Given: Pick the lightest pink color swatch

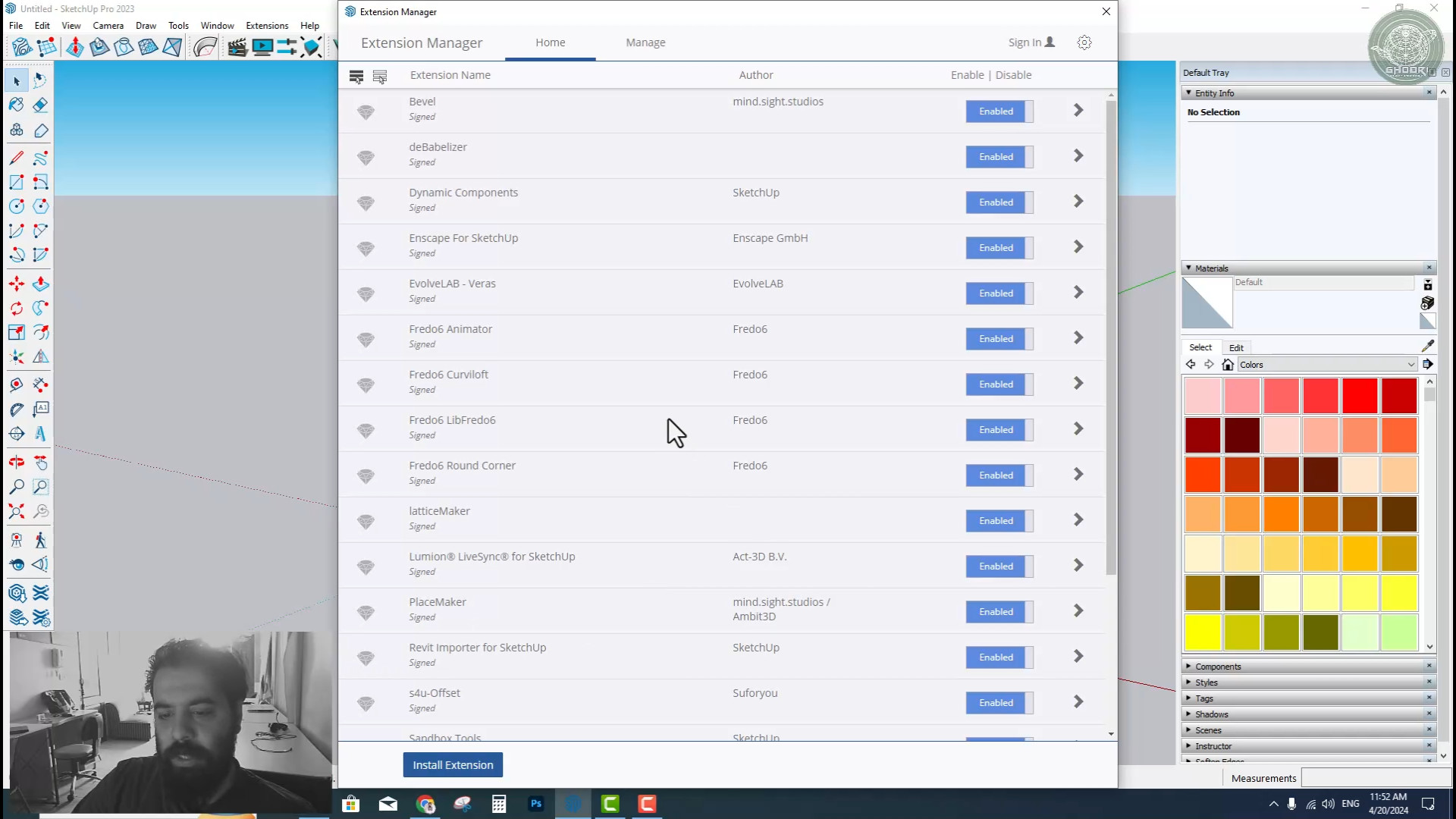Looking at the screenshot, I should click(1203, 396).
